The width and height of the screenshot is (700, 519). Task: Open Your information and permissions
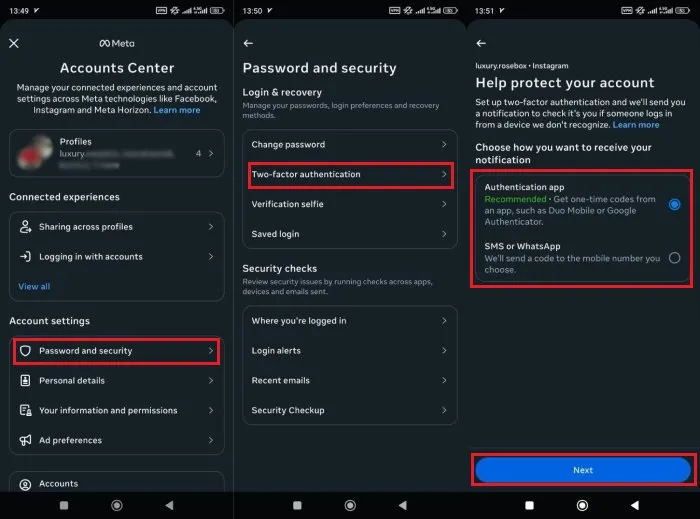click(x=117, y=411)
